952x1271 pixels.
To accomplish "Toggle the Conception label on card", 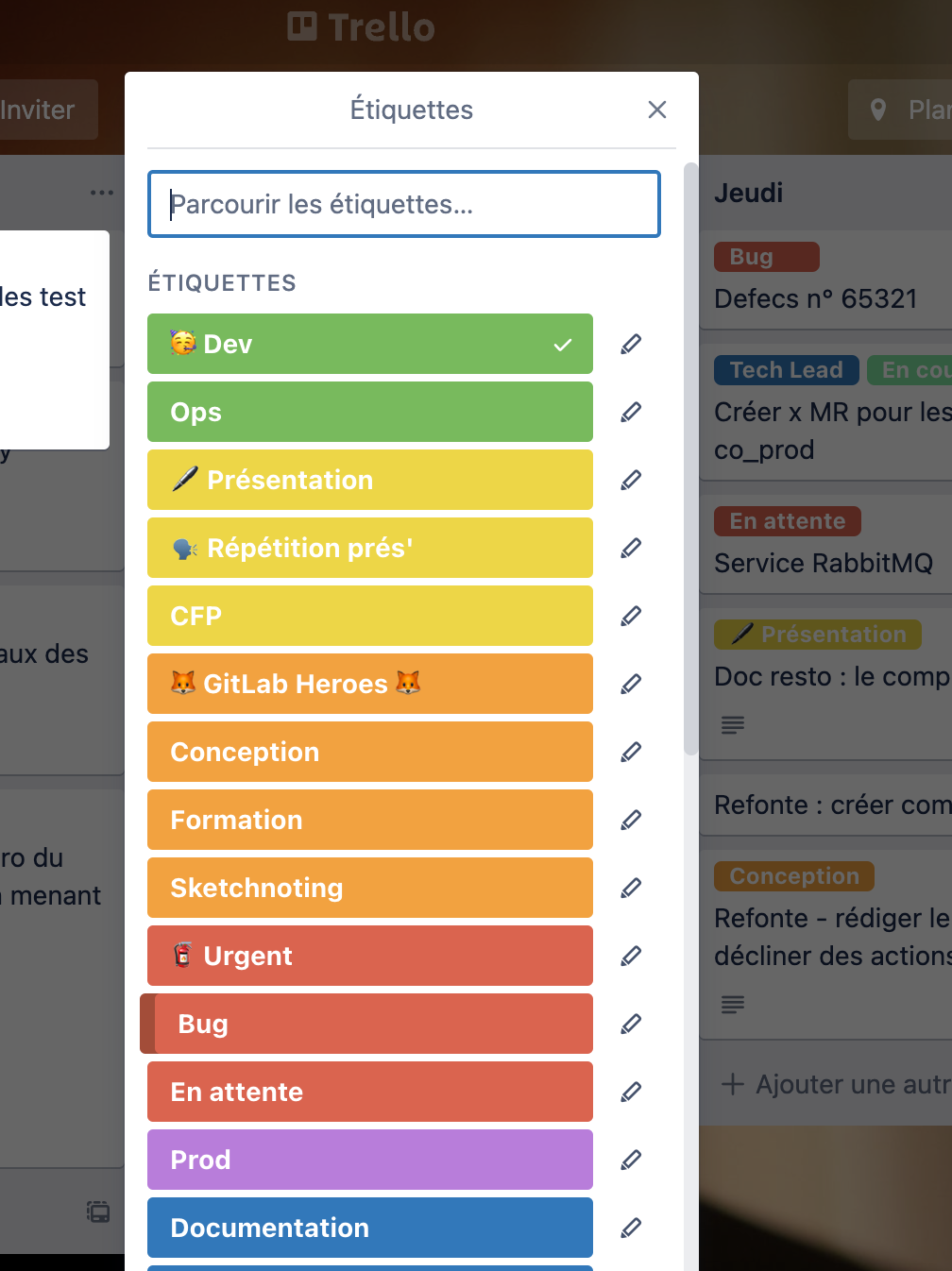I will tap(369, 752).
